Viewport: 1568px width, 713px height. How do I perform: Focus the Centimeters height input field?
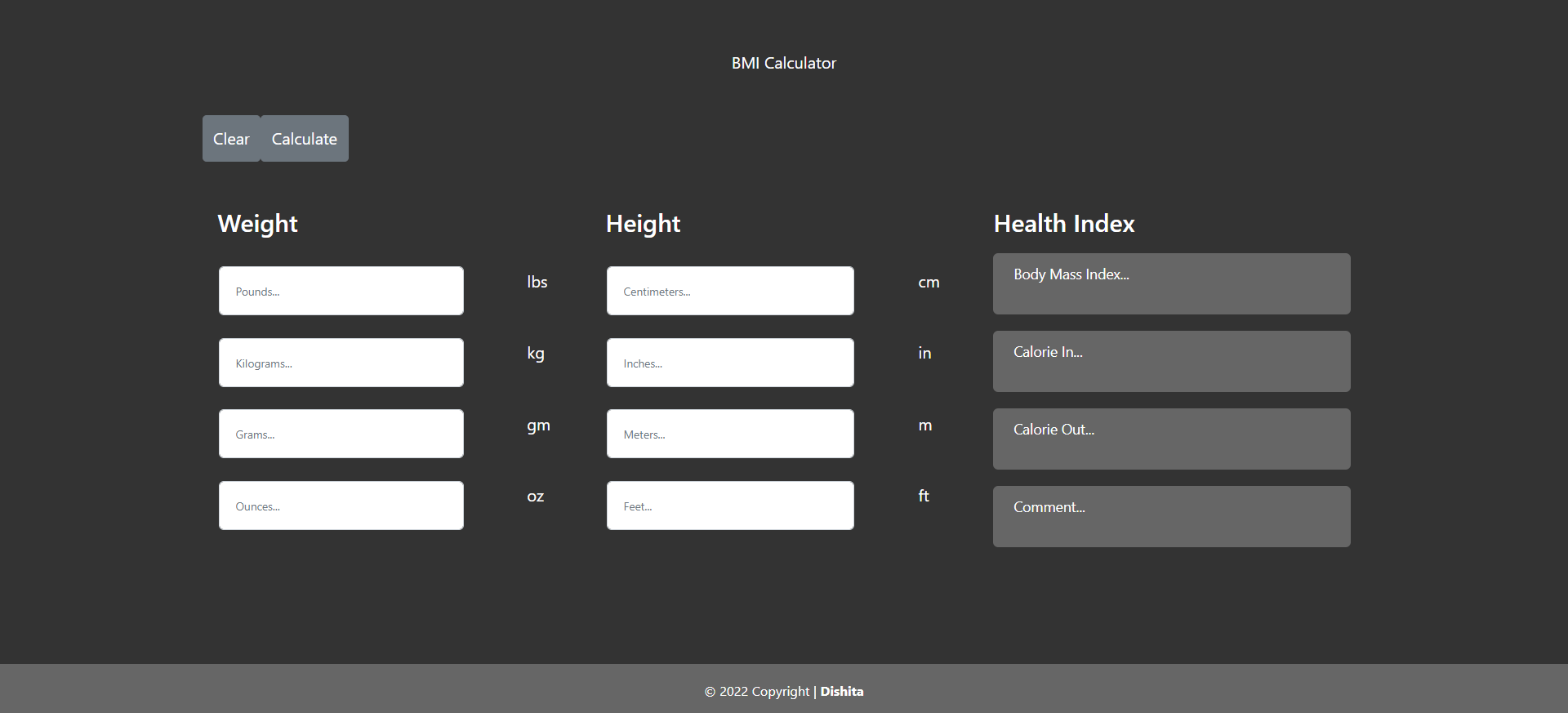coord(730,291)
